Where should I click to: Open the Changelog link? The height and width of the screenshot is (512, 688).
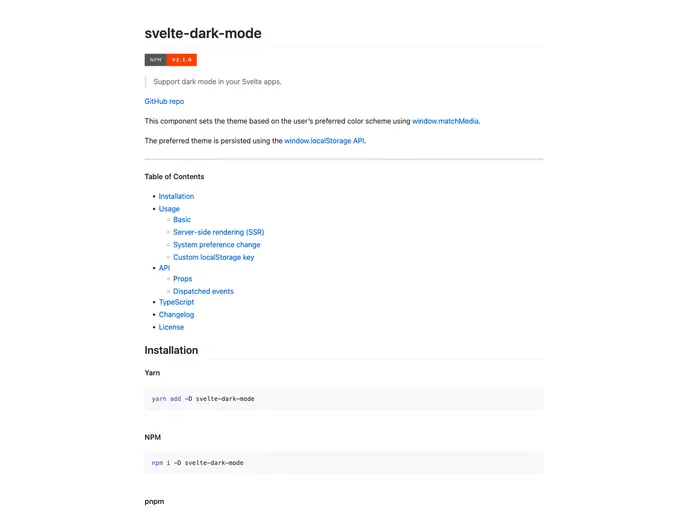(x=176, y=315)
